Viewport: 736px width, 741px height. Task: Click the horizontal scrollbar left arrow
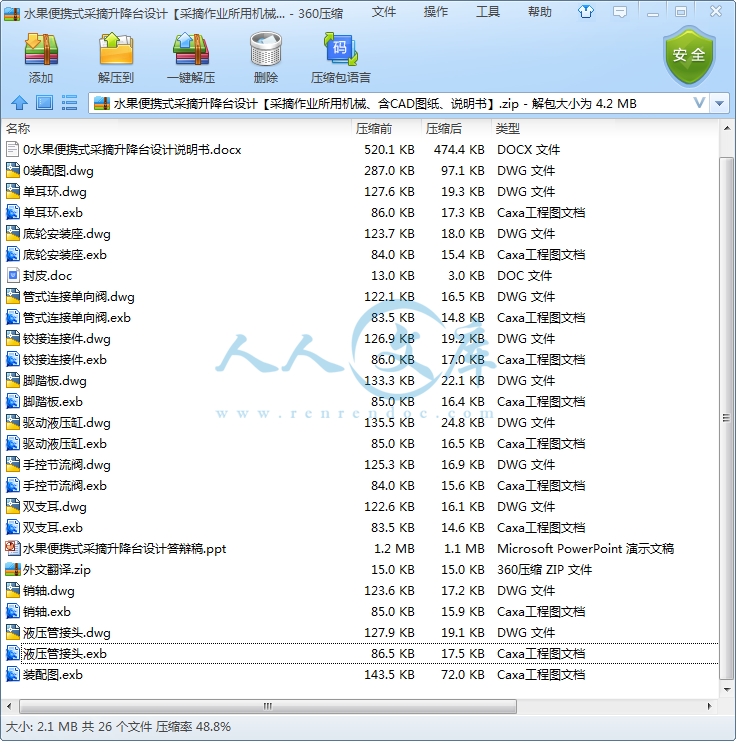coord(9,707)
